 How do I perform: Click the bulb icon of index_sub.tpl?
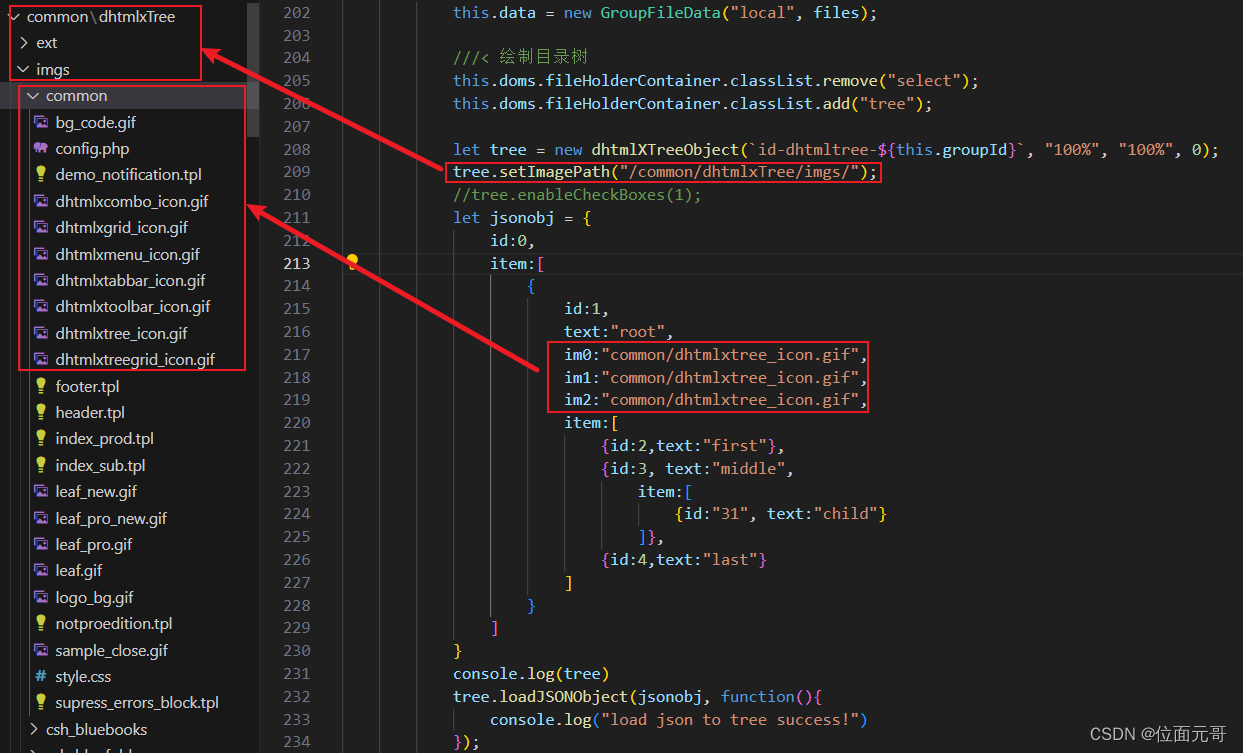(x=41, y=465)
